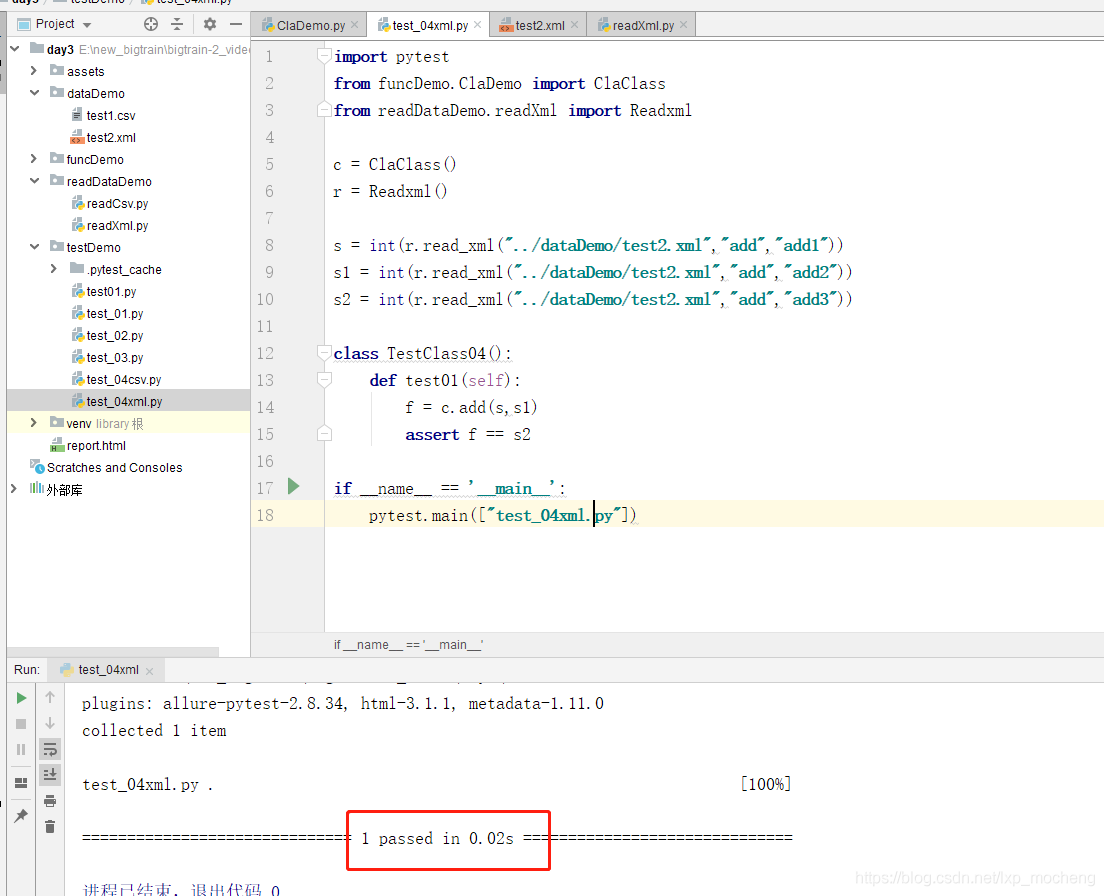
Task: Click the print icon in Run panel
Action: pyautogui.click(x=50, y=801)
